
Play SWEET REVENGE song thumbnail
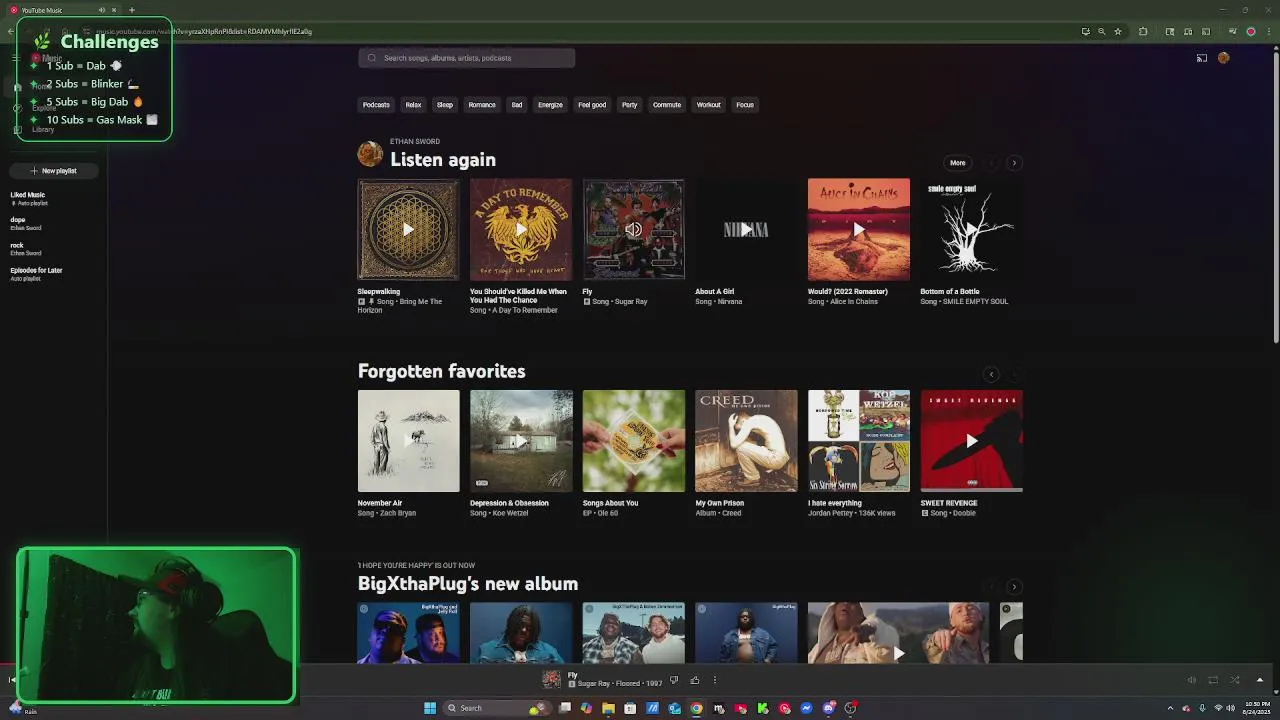pyautogui.click(x=971, y=441)
